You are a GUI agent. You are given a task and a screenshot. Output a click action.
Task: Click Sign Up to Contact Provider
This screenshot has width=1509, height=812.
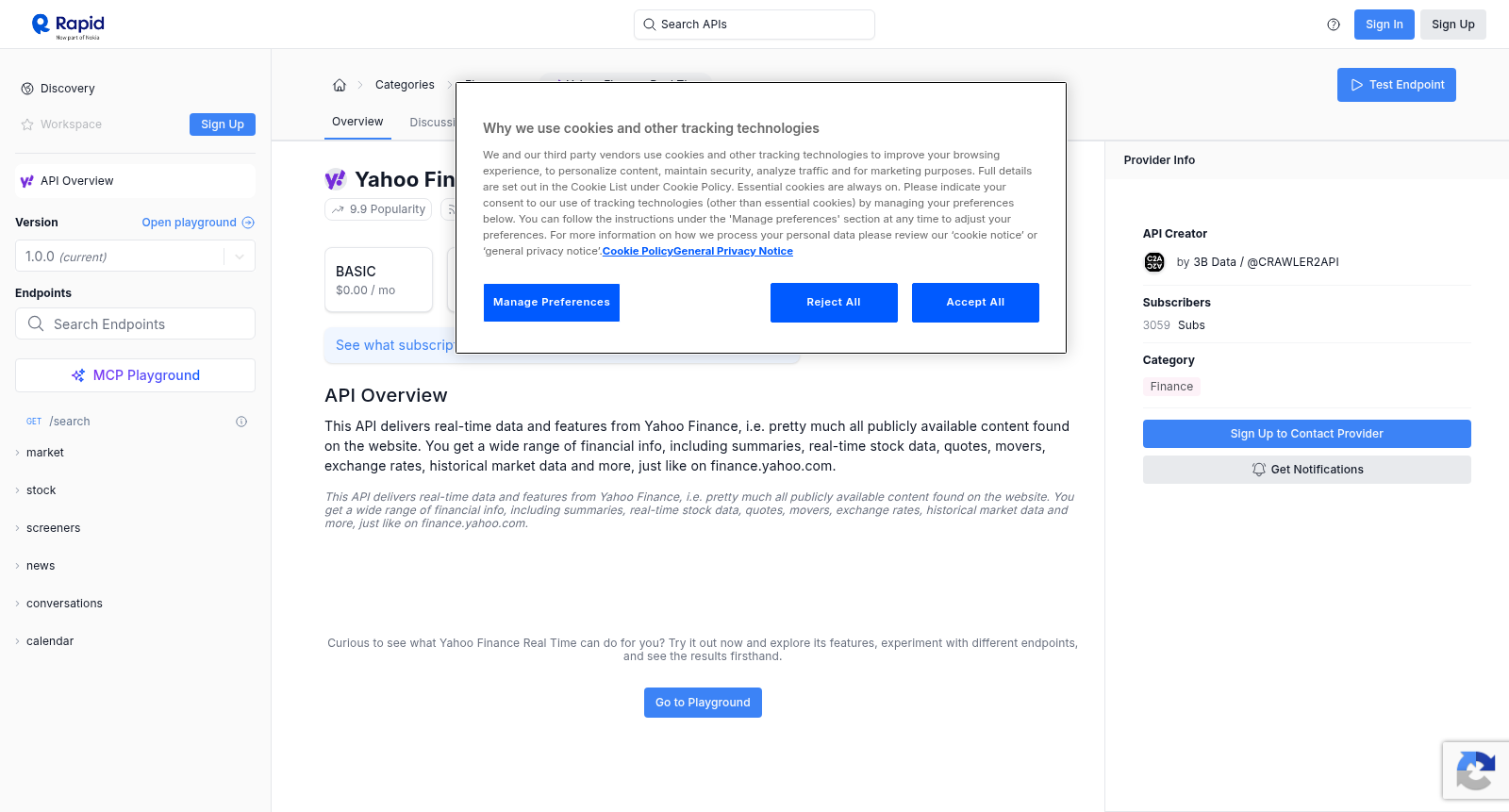[x=1307, y=434]
